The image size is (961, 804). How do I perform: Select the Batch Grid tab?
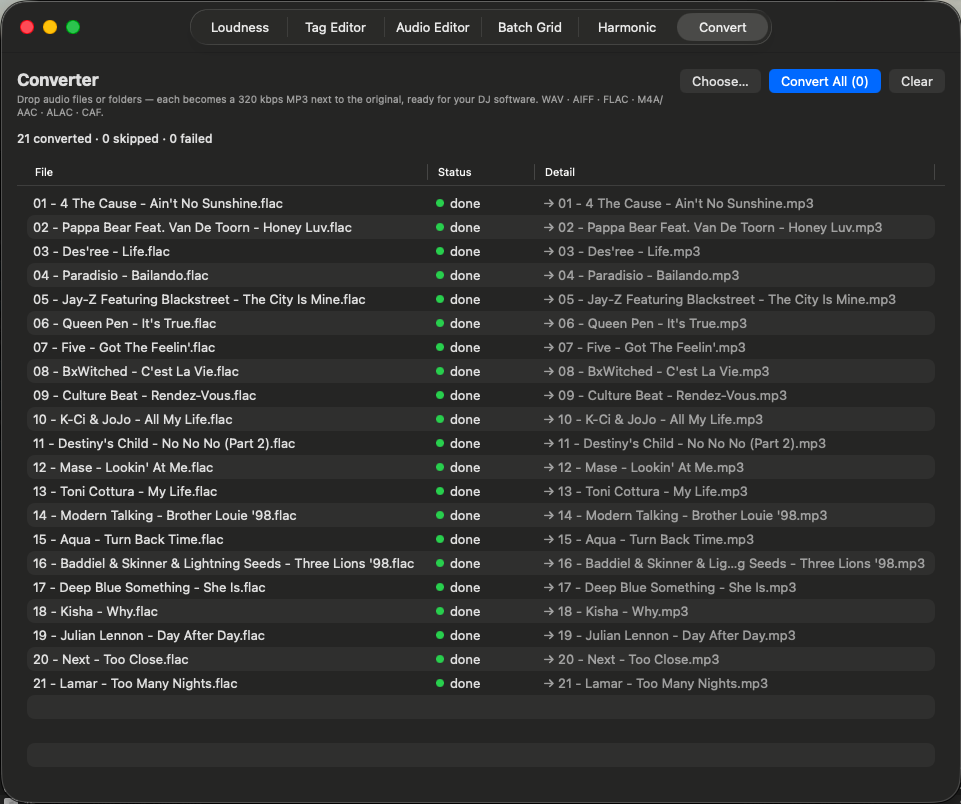(530, 28)
